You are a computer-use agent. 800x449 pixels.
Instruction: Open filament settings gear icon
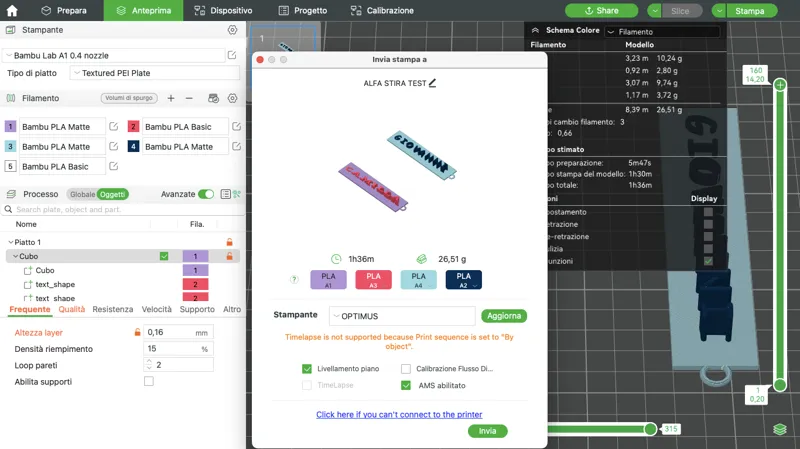point(232,98)
